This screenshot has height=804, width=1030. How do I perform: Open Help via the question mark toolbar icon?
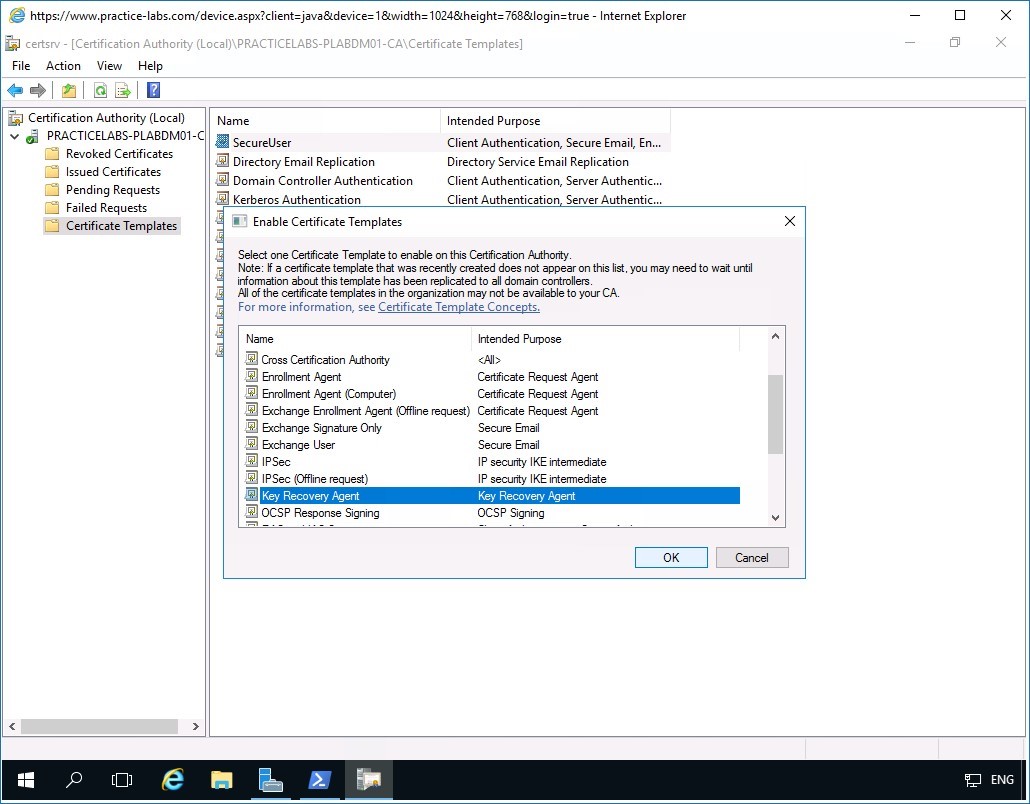(152, 90)
